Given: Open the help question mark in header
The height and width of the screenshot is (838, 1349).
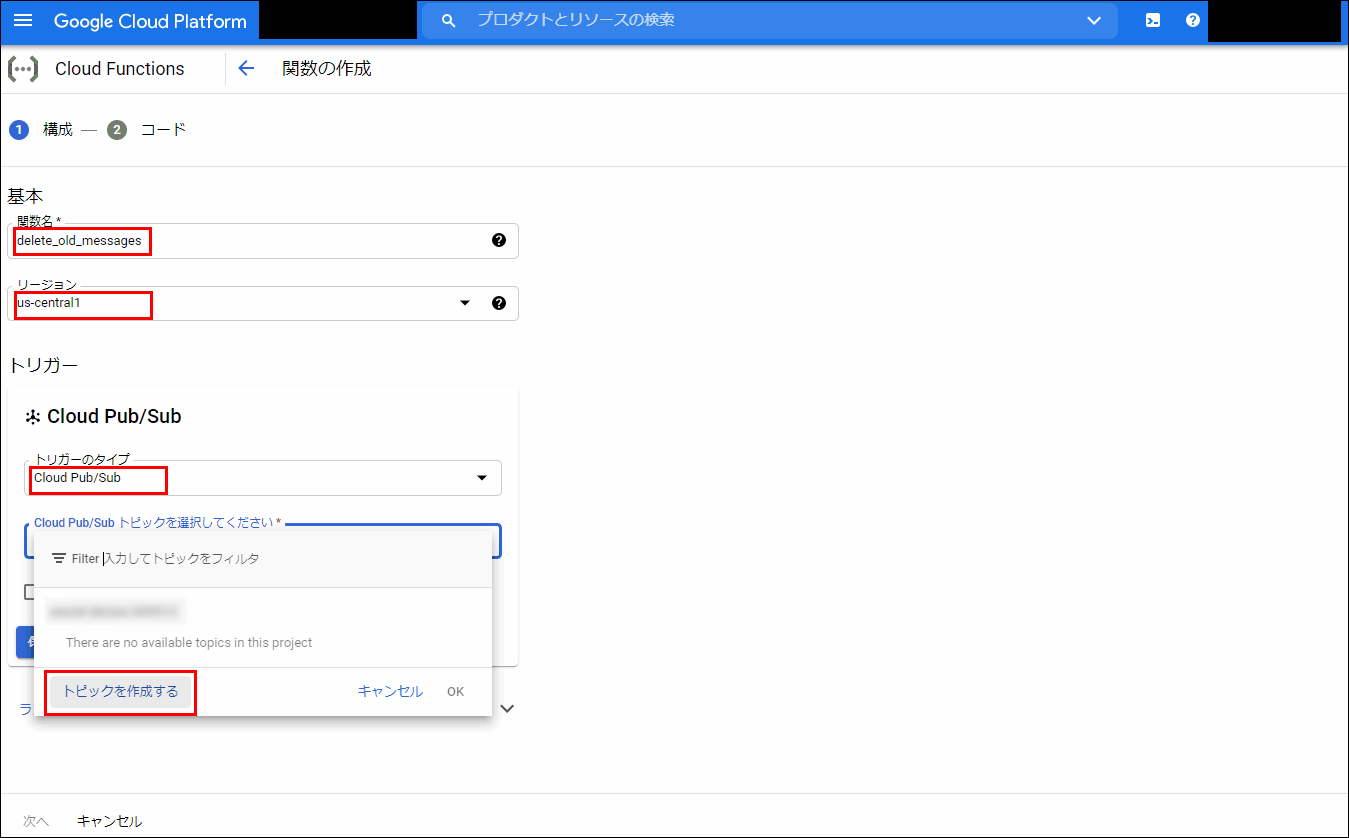Looking at the screenshot, I should point(1193,20).
